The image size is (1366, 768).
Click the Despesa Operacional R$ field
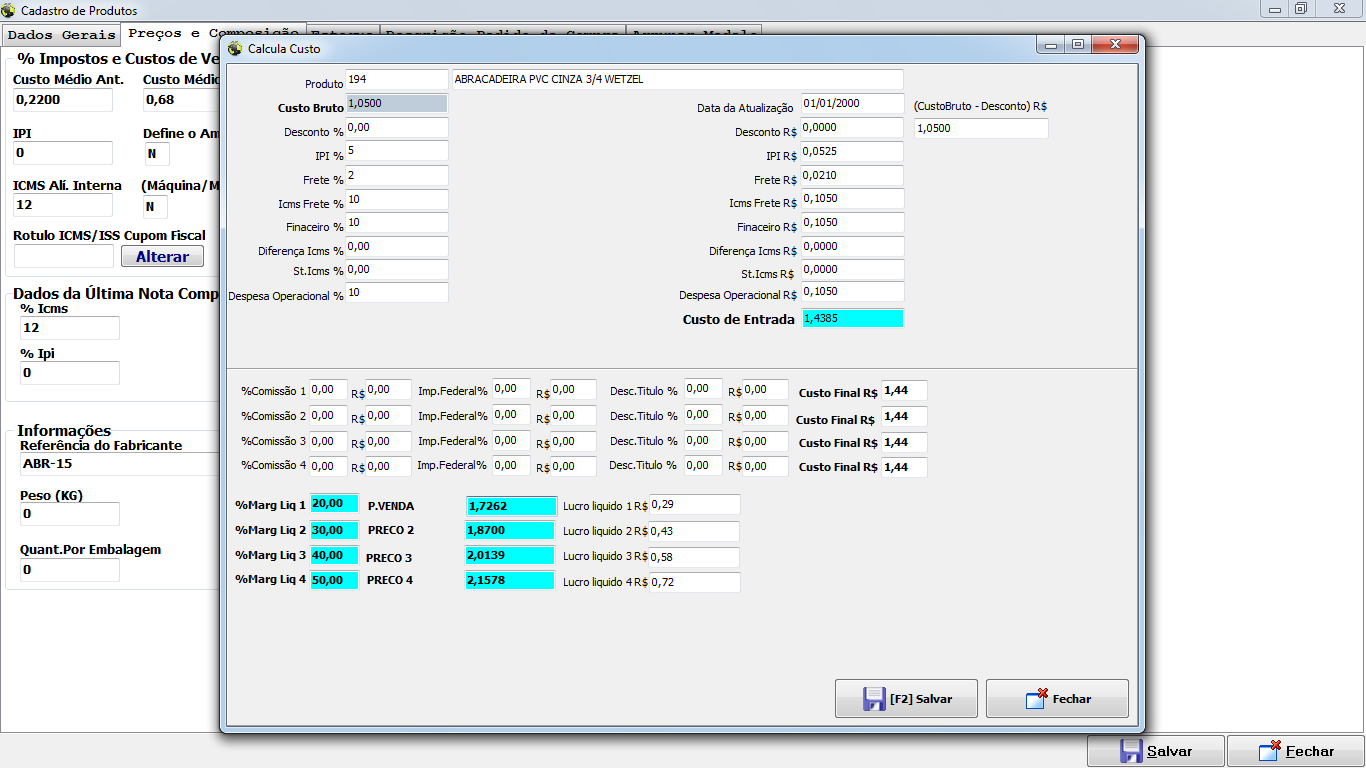click(x=852, y=292)
